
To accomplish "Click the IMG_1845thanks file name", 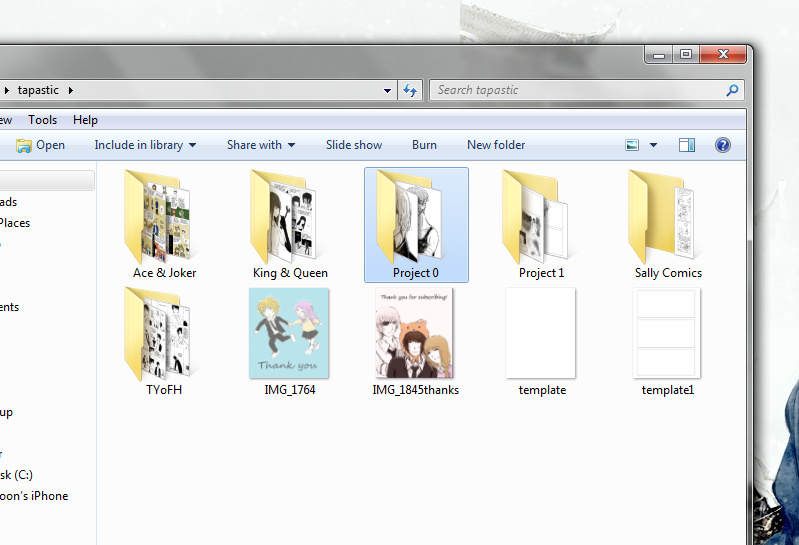I will tap(415, 390).
